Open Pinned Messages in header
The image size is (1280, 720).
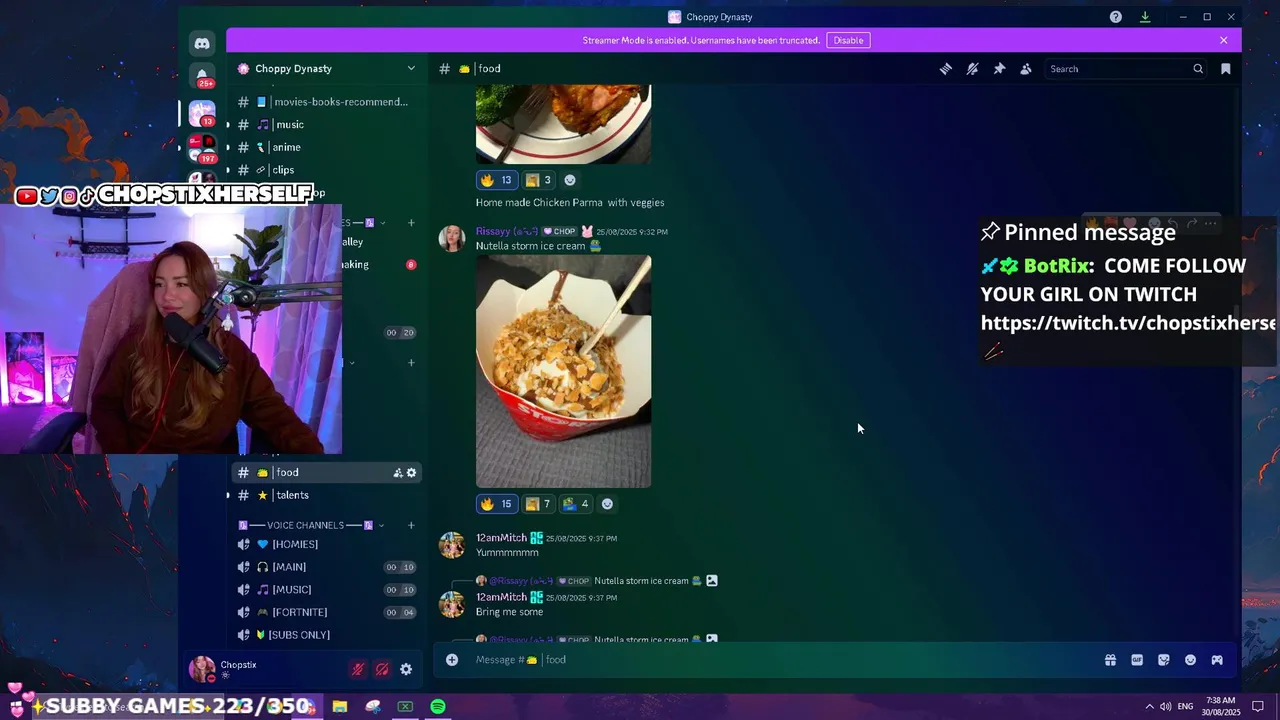coord(999,69)
